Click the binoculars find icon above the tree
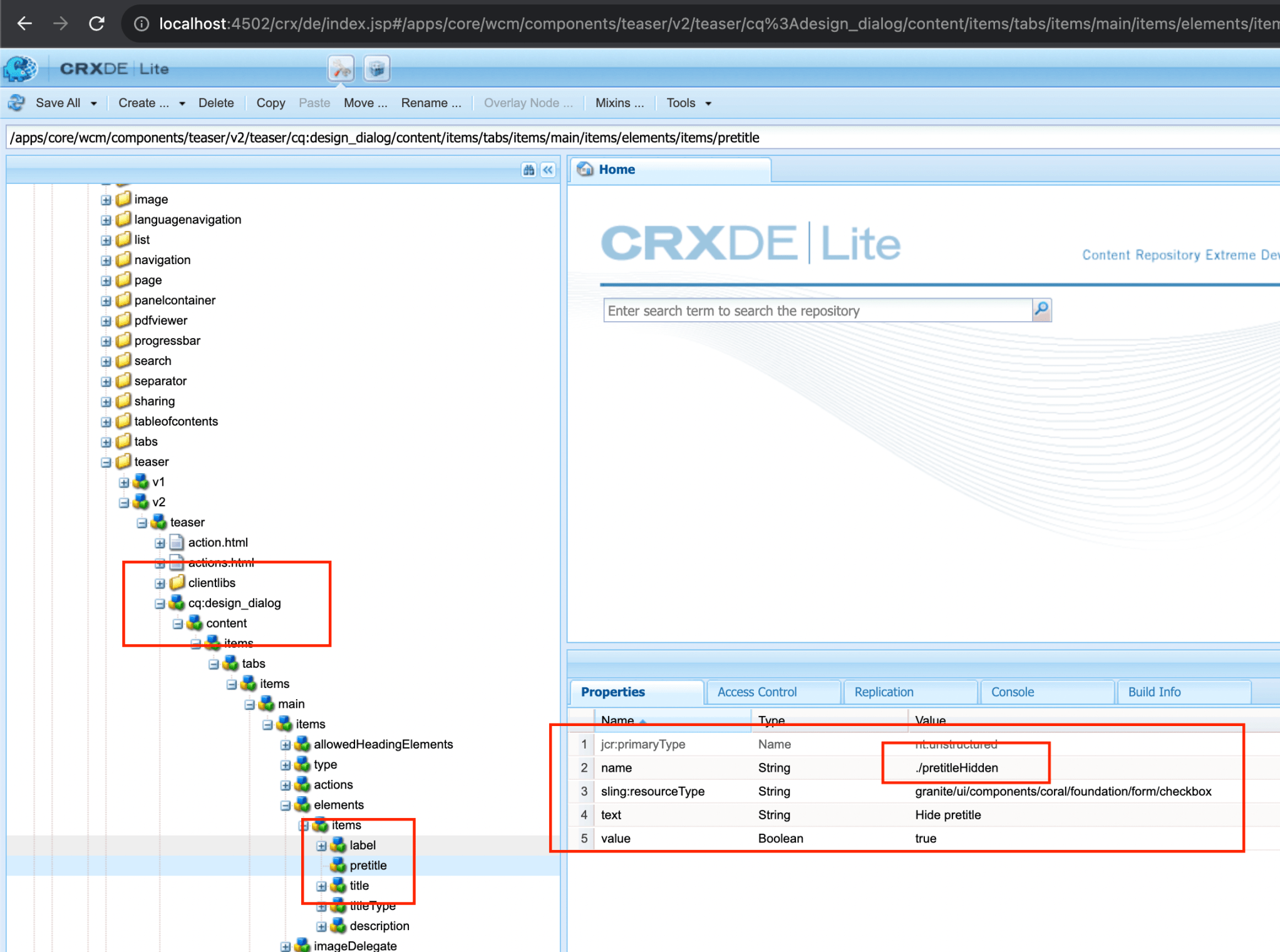Image resolution: width=1280 pixels, height=952 pixels. (x=529, y=170)
